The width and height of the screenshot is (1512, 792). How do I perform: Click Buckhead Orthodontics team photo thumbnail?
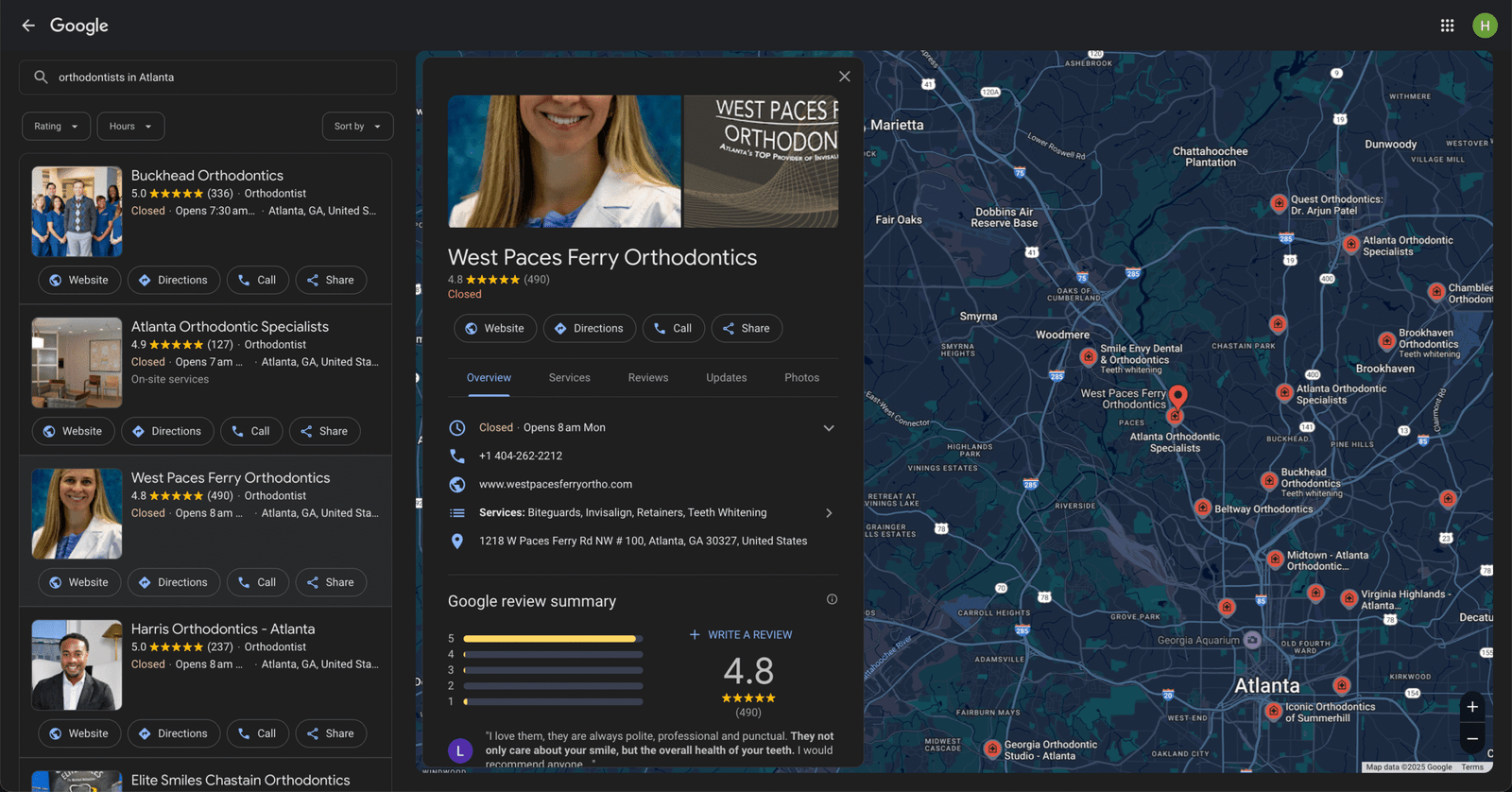(x=77, y=212)
